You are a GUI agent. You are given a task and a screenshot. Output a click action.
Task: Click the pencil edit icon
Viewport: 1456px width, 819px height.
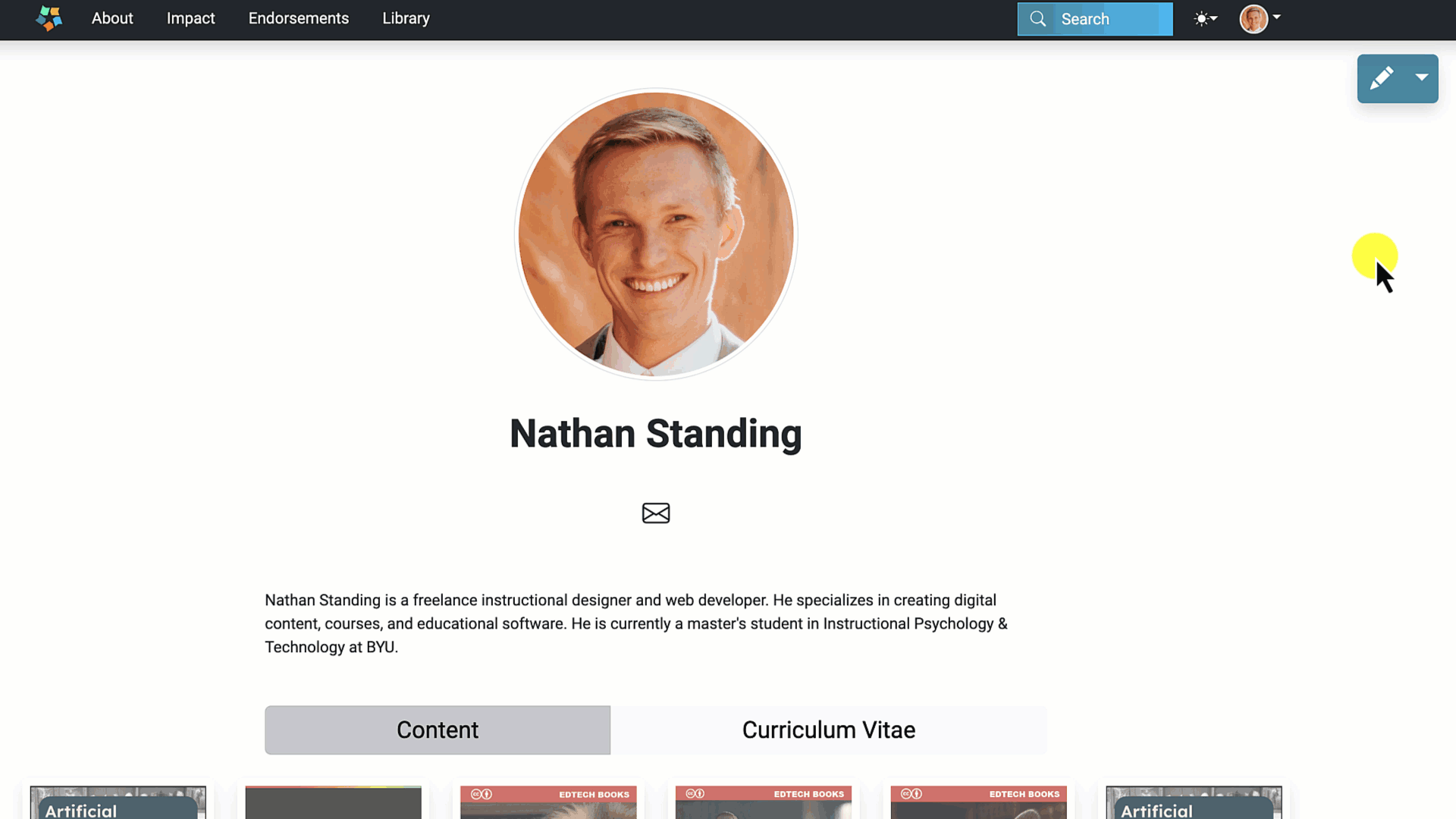click(1381, 78)
